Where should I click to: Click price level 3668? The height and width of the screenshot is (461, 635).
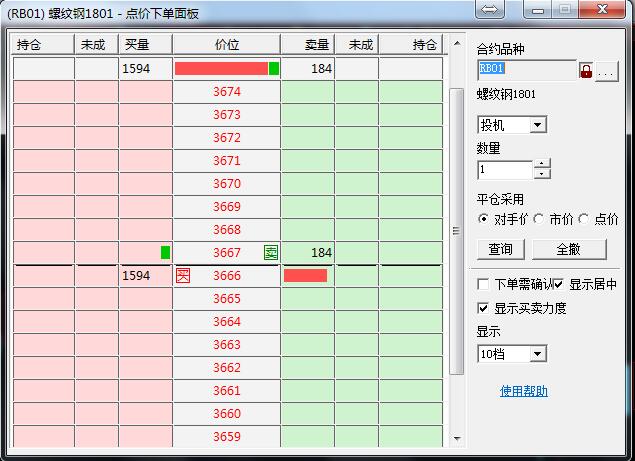pyautogui.click(x=227, y=230)
